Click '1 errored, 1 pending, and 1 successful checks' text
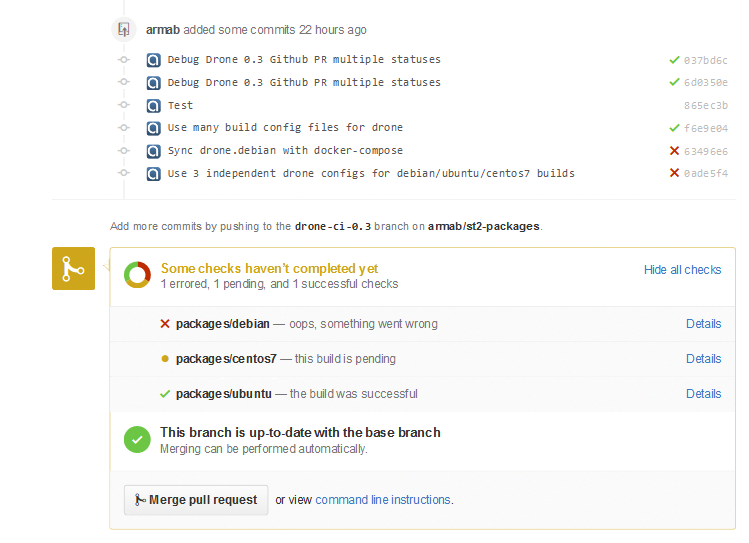 click(x=279, y=284)
